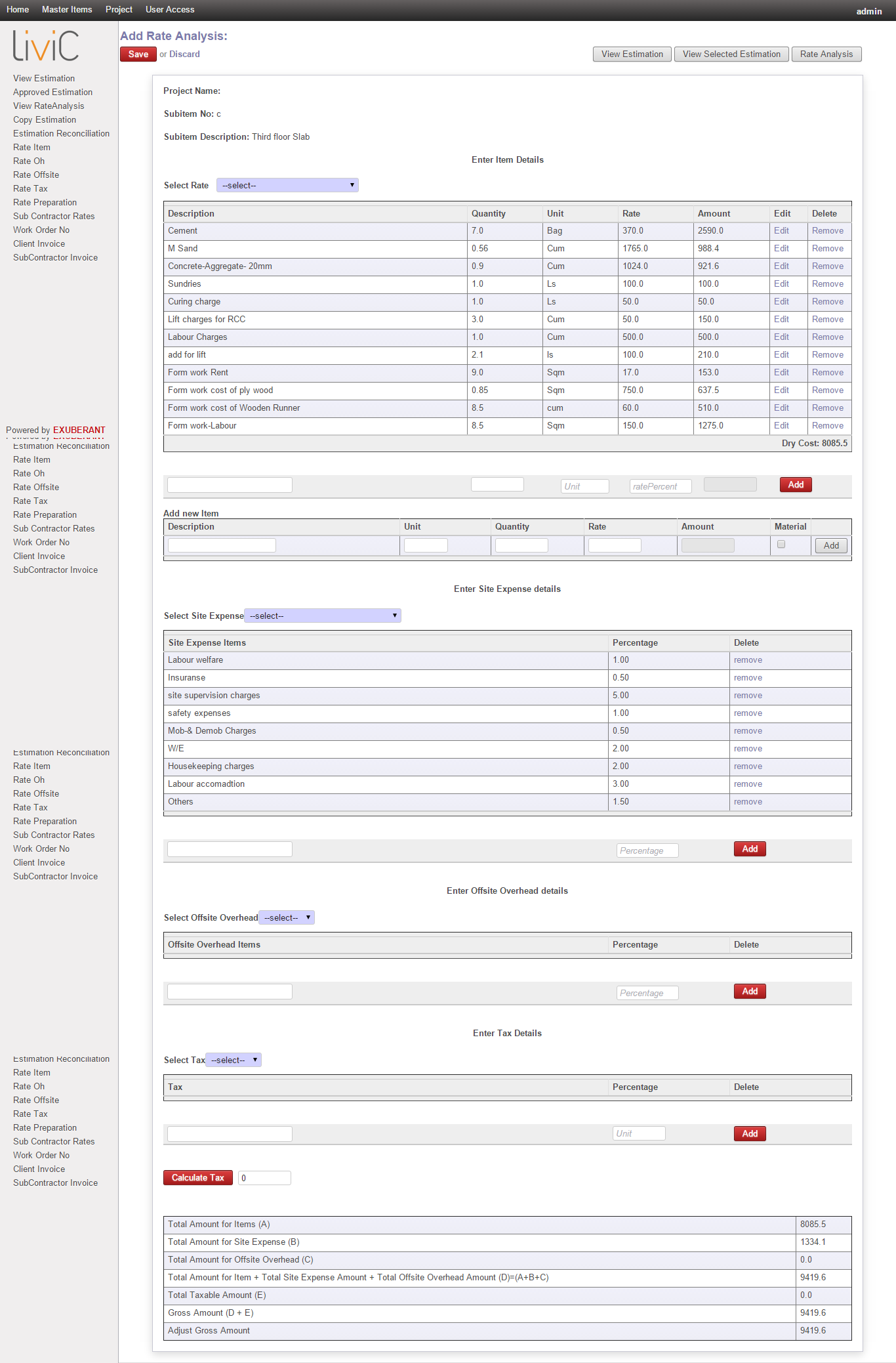Focus the Offsite Overhead Percentage input
896x1363 pixels.
[647, 993]
